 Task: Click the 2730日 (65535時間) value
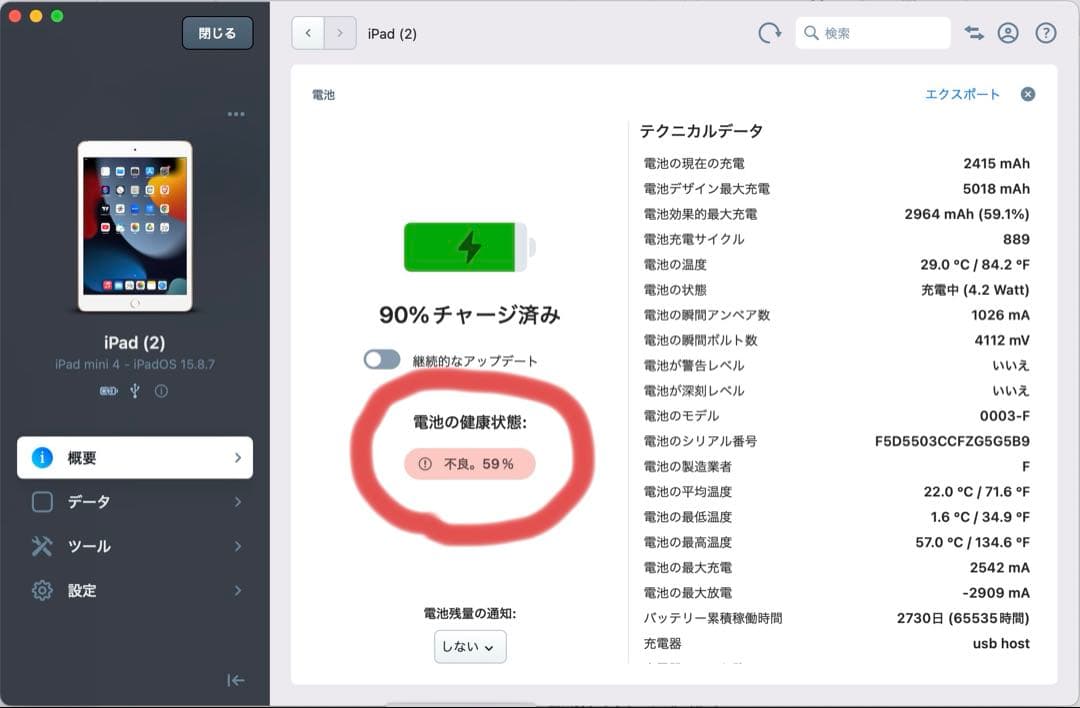(963, 618)
